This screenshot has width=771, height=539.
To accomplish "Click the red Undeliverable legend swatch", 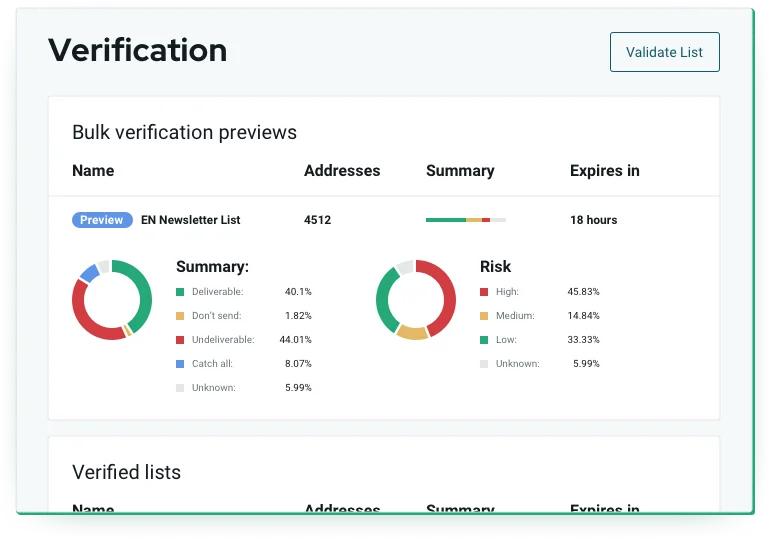I will coord(180,340).
